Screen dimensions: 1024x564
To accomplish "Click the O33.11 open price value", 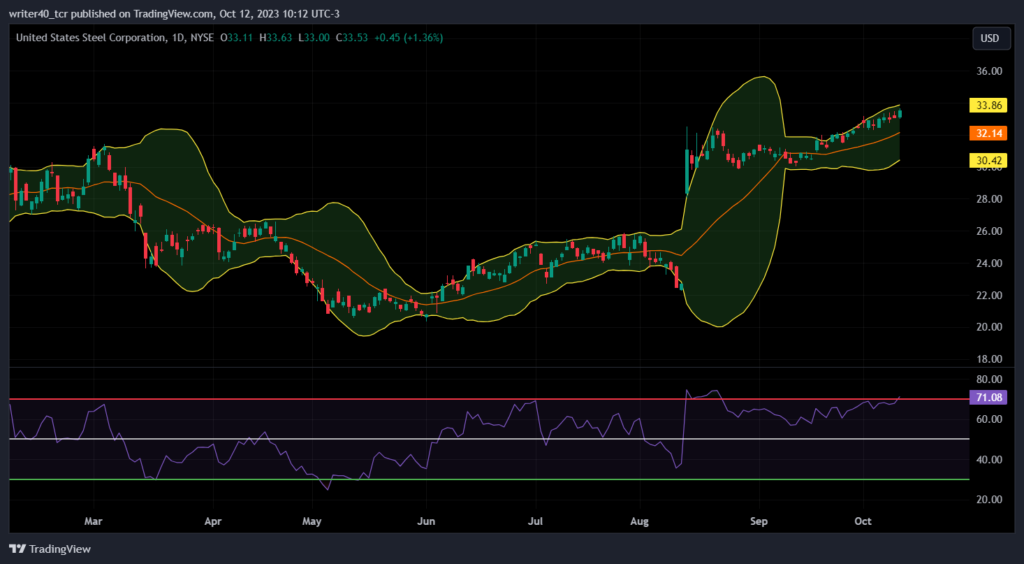I will [237, 38].
